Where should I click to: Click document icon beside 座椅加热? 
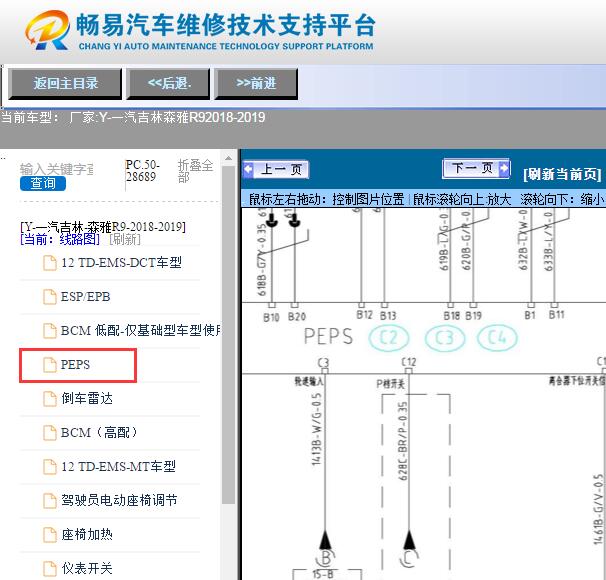(49, 535)
